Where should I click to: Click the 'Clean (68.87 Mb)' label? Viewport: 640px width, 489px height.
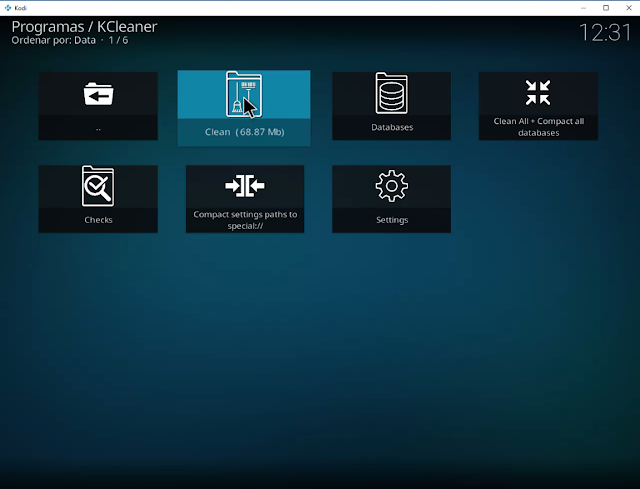(x=244, y=132)
